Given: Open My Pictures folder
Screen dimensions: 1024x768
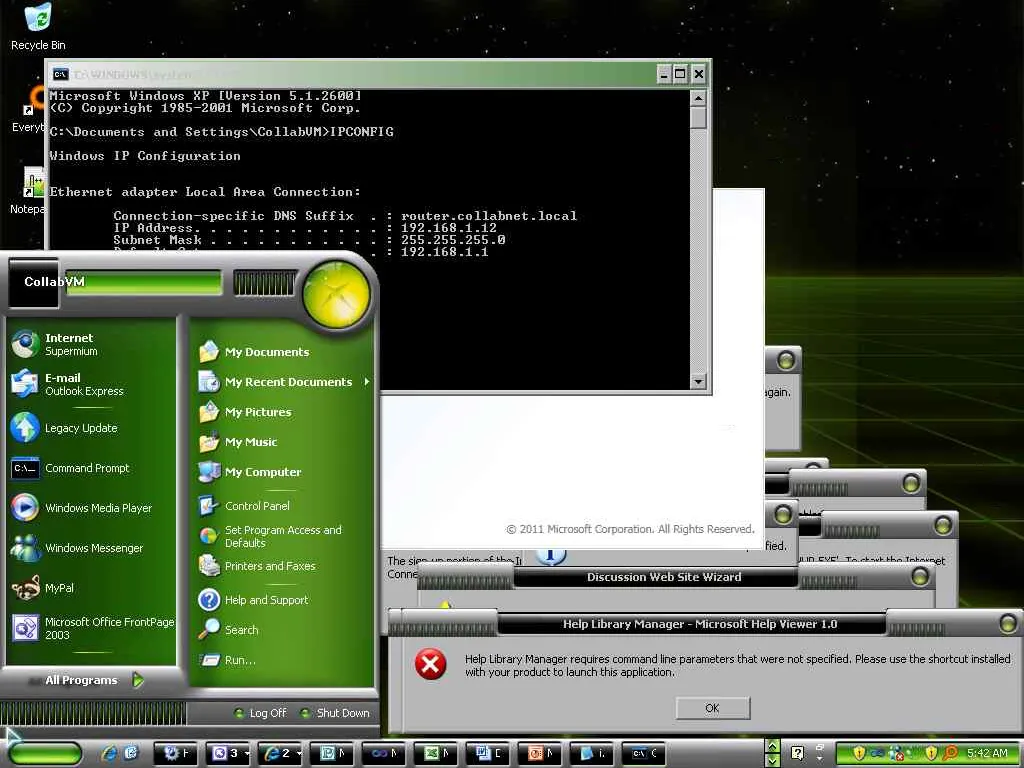Looking at the screenshot, I should pyautogui.click(x=282, y=412).
